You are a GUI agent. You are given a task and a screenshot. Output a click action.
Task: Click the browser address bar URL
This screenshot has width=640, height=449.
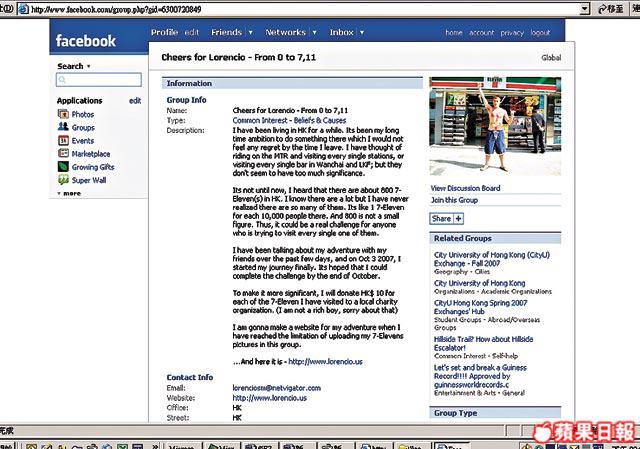point(116,9)
